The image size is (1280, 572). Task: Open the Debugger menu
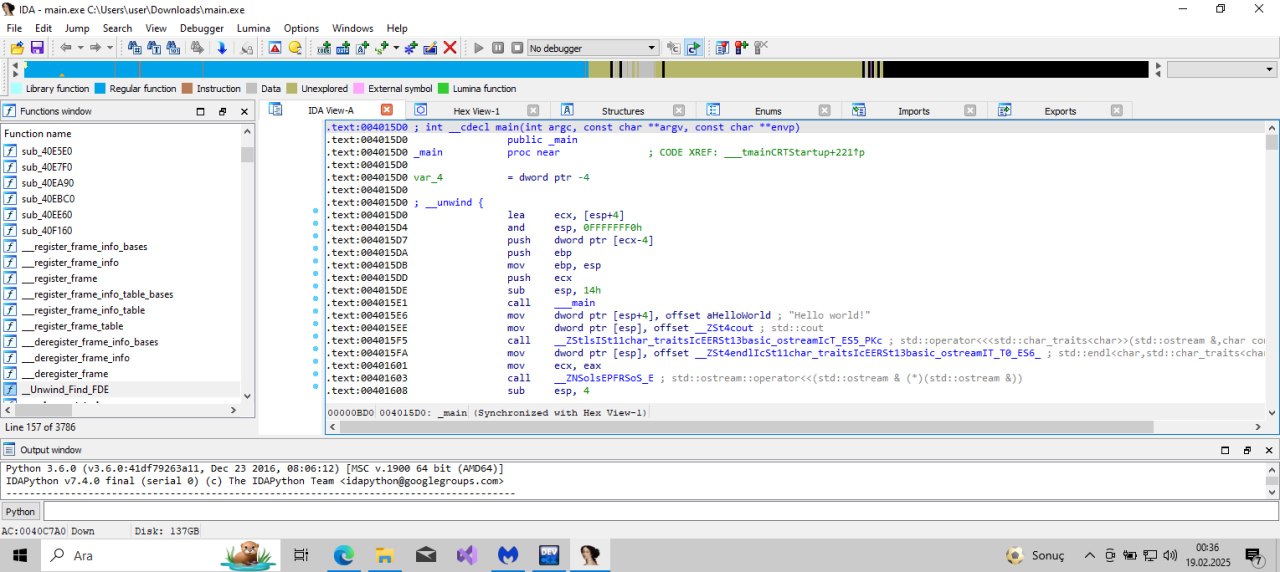pos(202,28)
